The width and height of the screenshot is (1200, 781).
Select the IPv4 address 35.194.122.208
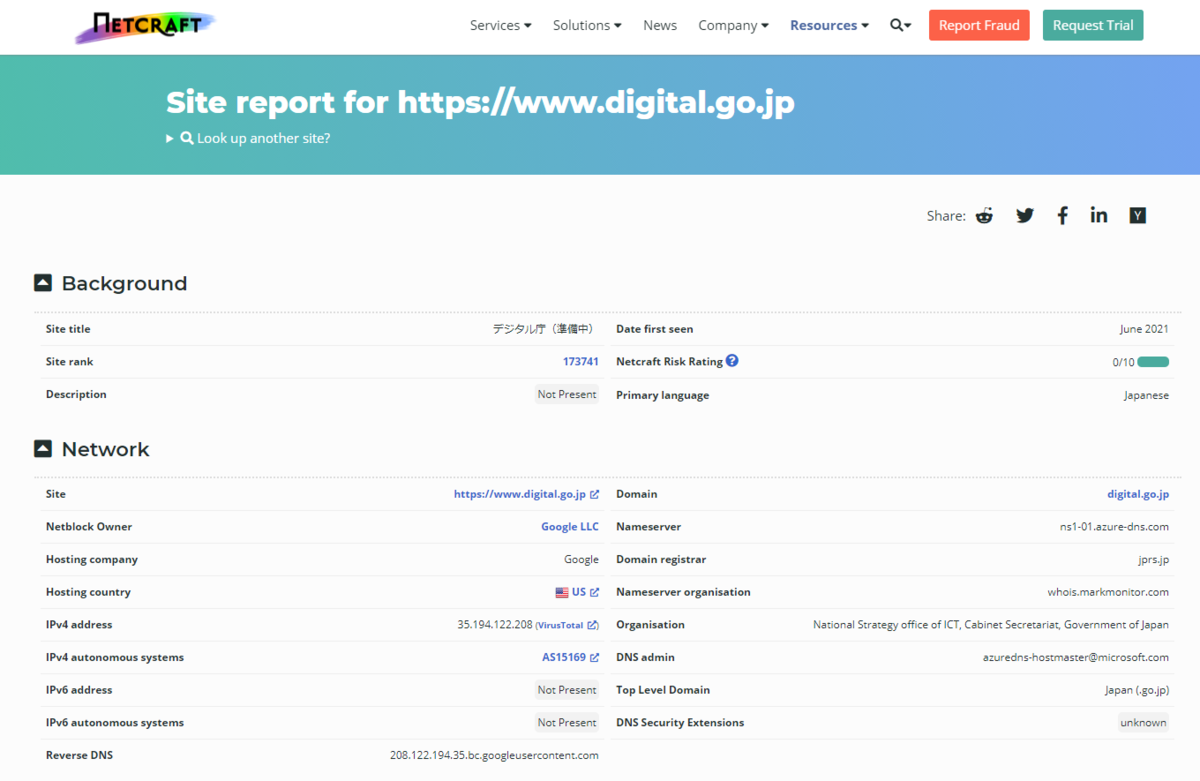[495, 625]
